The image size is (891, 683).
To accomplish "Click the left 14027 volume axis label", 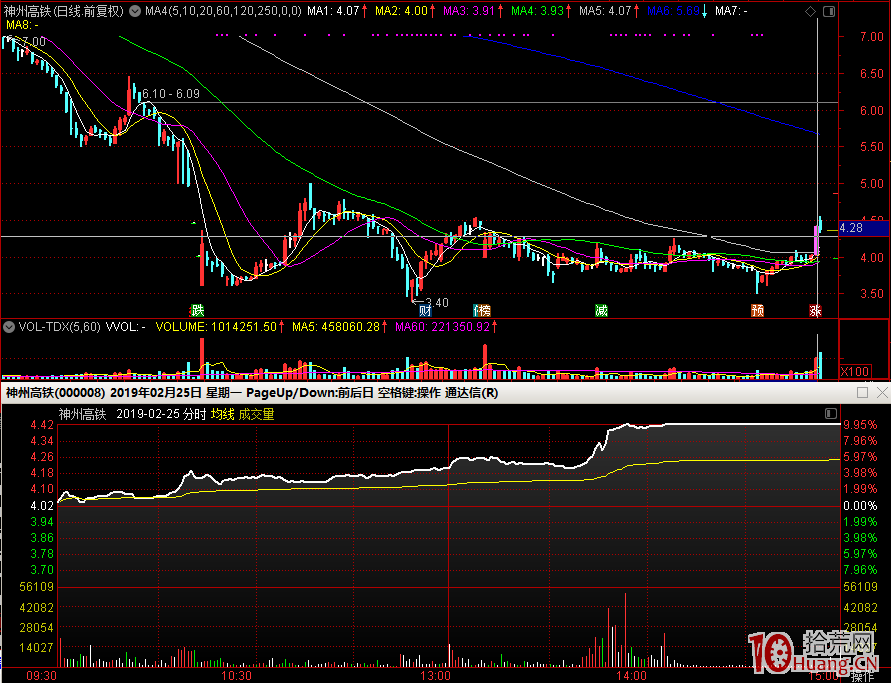I will coord(37,648).
